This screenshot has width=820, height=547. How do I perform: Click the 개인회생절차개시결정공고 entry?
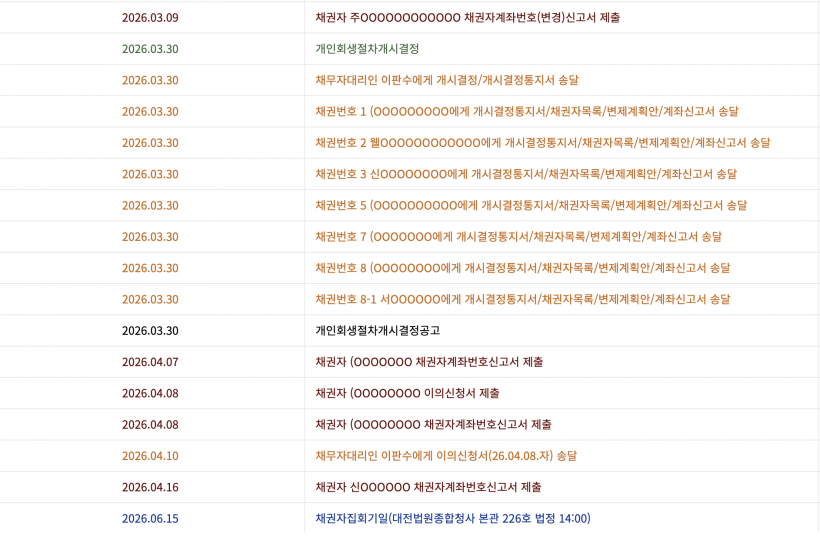tap(378, 331)
